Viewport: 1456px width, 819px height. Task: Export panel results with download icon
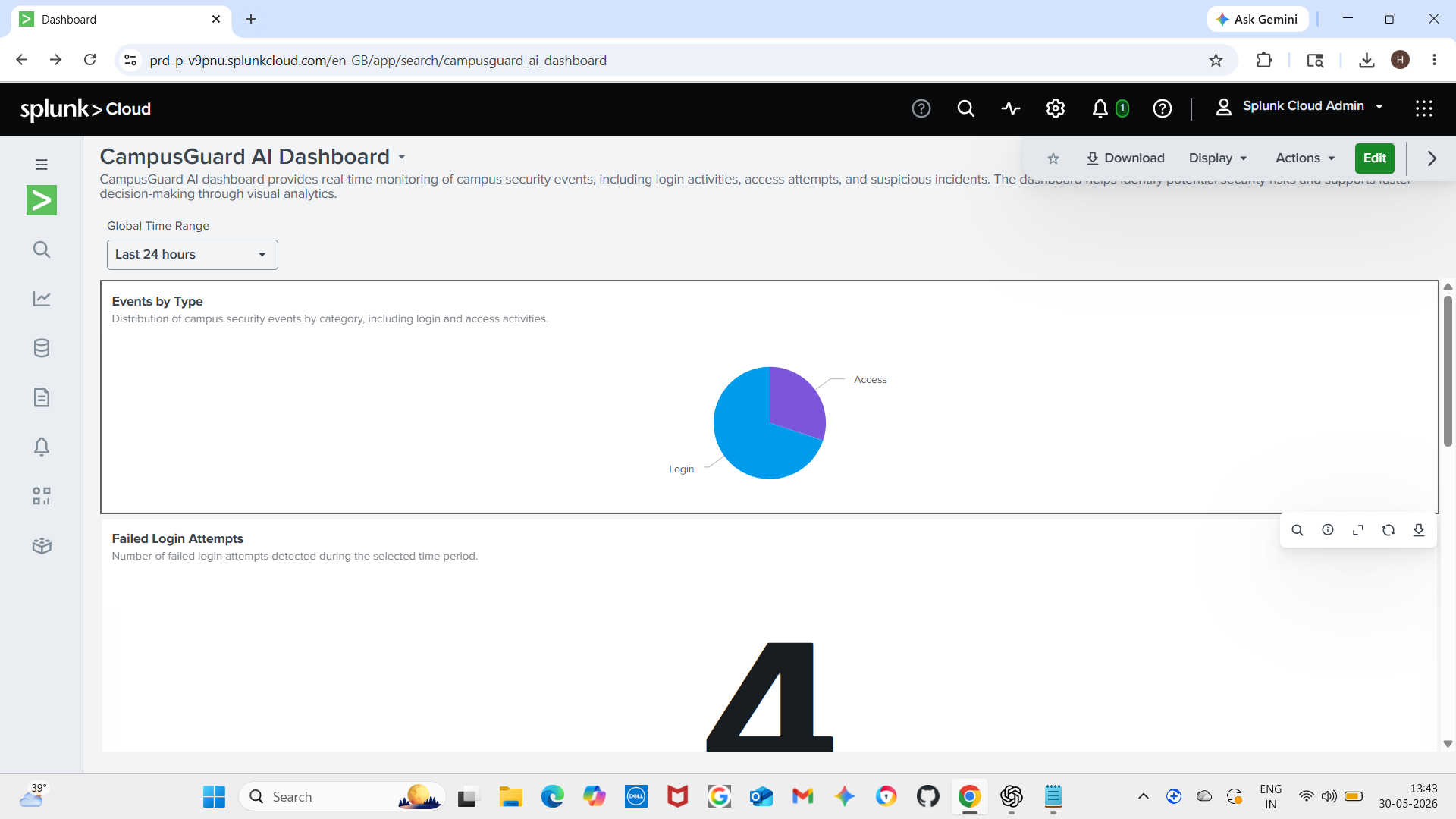click(1419, 530)
